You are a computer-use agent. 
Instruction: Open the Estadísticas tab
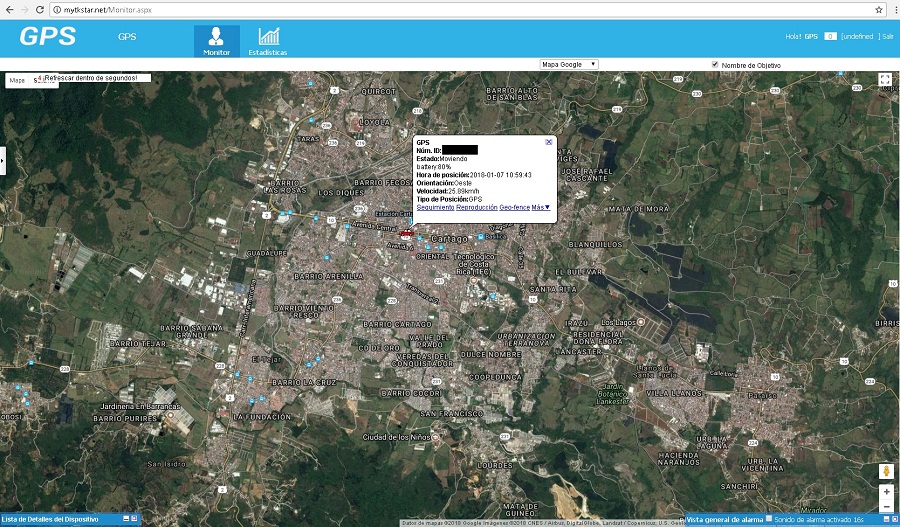(x=268, y=41)
